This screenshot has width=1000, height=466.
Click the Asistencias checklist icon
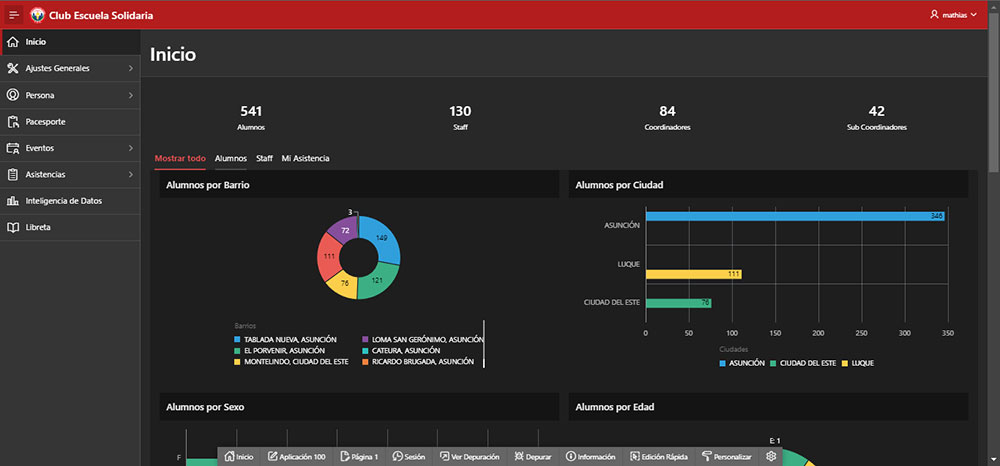point(12,175)
